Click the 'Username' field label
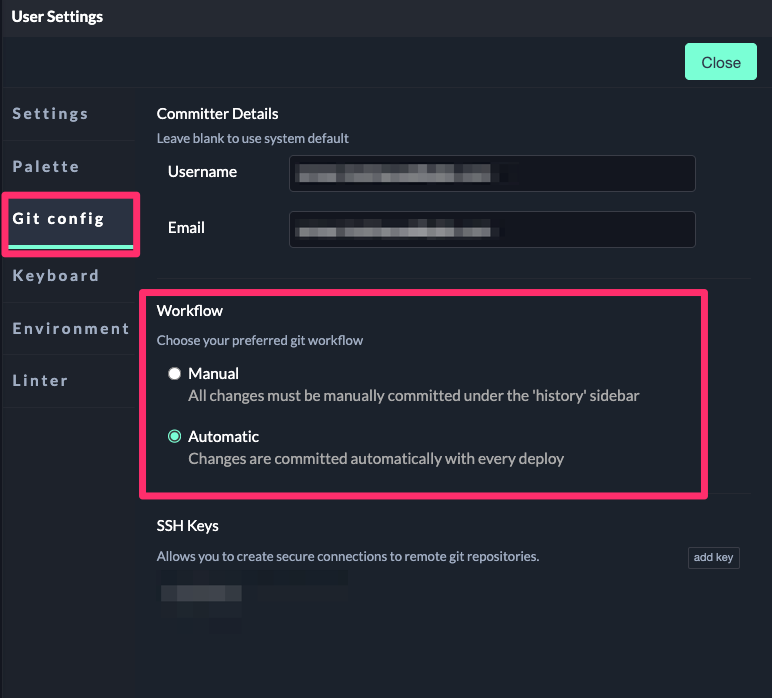772x698 pixels. pos(202,172)
